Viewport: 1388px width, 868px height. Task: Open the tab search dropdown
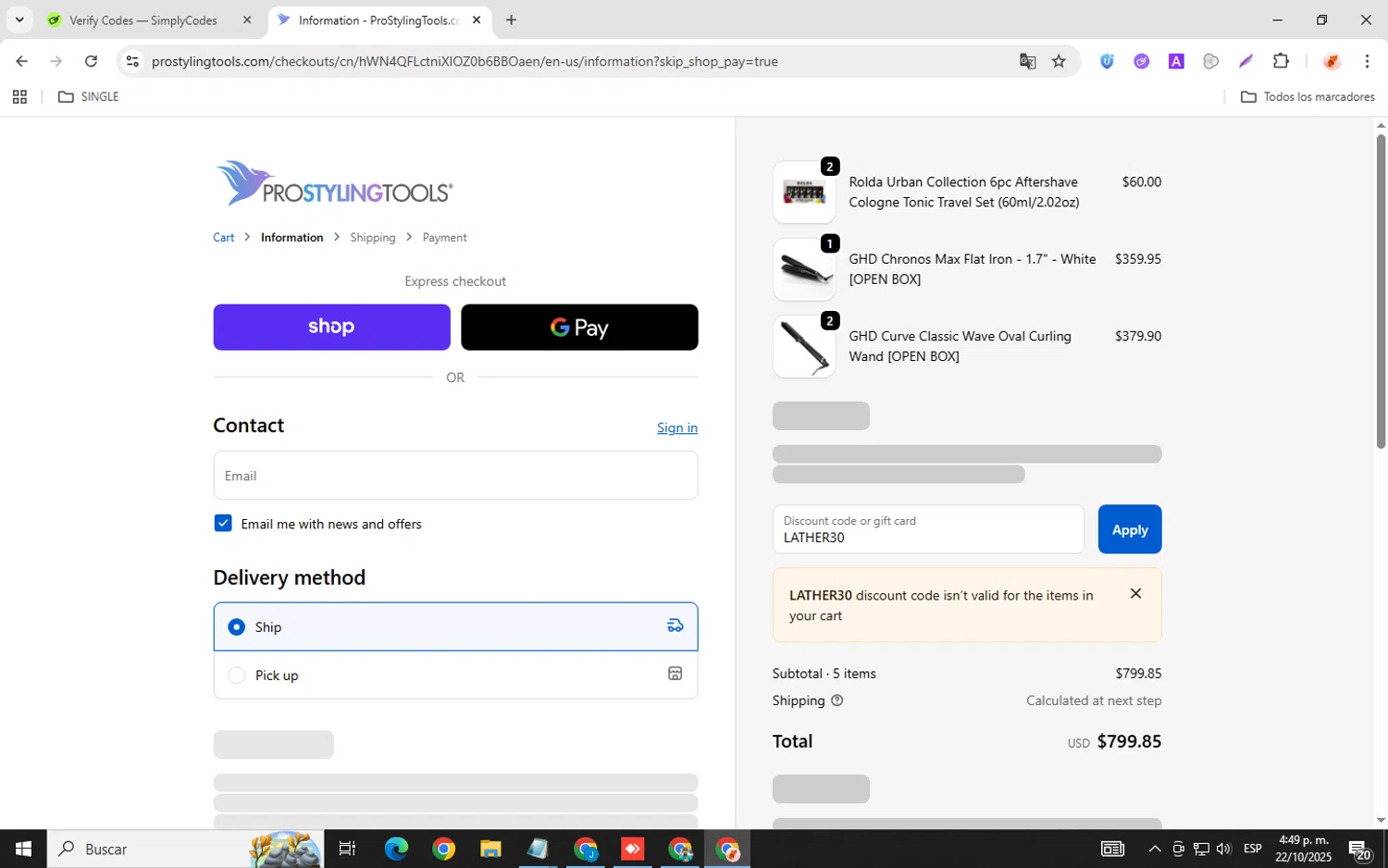click(x=19, y=19)
